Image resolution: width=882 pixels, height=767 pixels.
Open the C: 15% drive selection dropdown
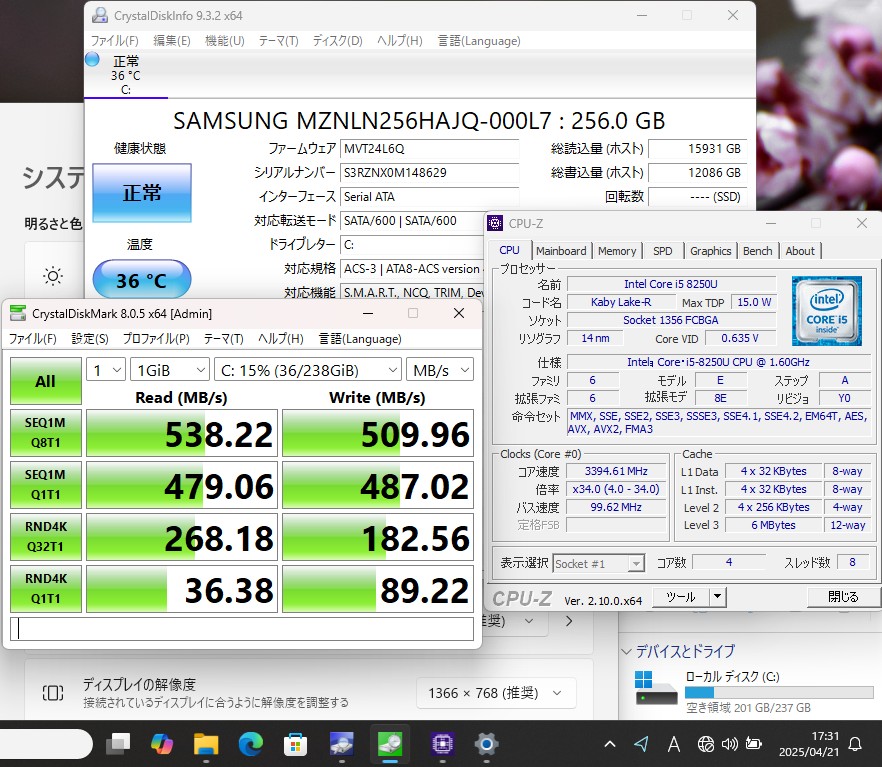pyautogui.click(x=308, y=370)
